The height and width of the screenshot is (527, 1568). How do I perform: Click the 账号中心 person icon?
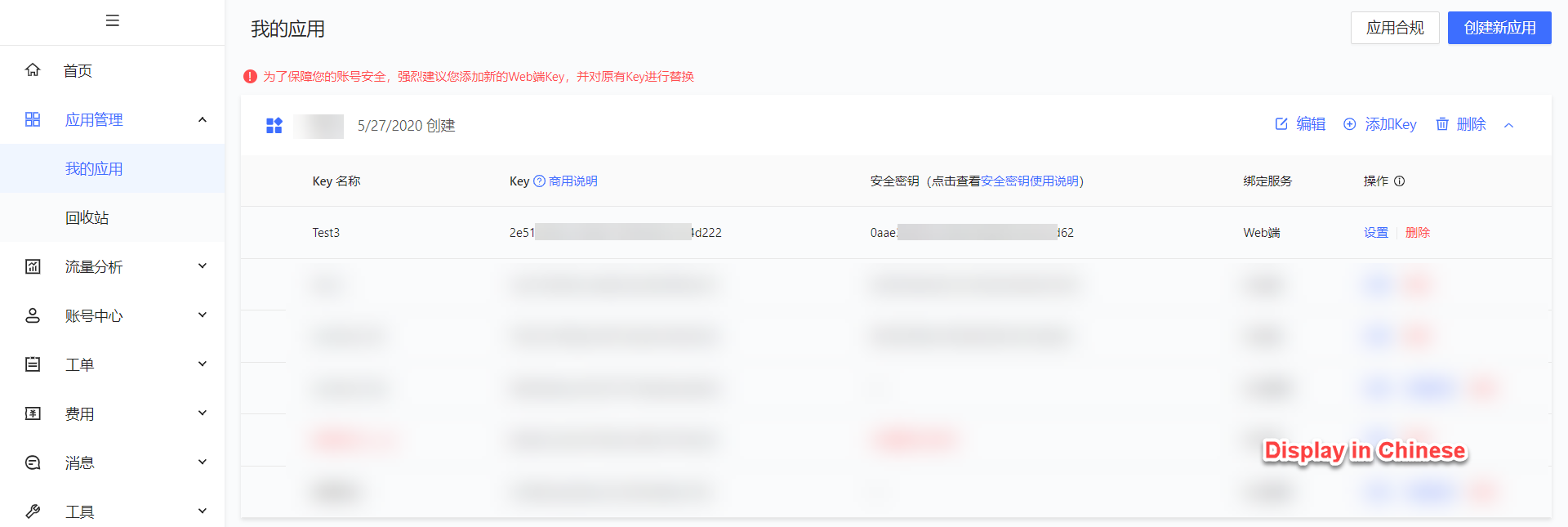[x=33, y=315]
